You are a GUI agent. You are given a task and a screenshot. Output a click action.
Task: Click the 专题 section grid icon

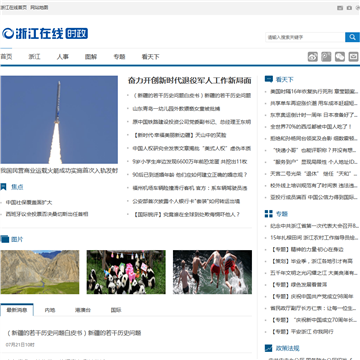[269, 214]
